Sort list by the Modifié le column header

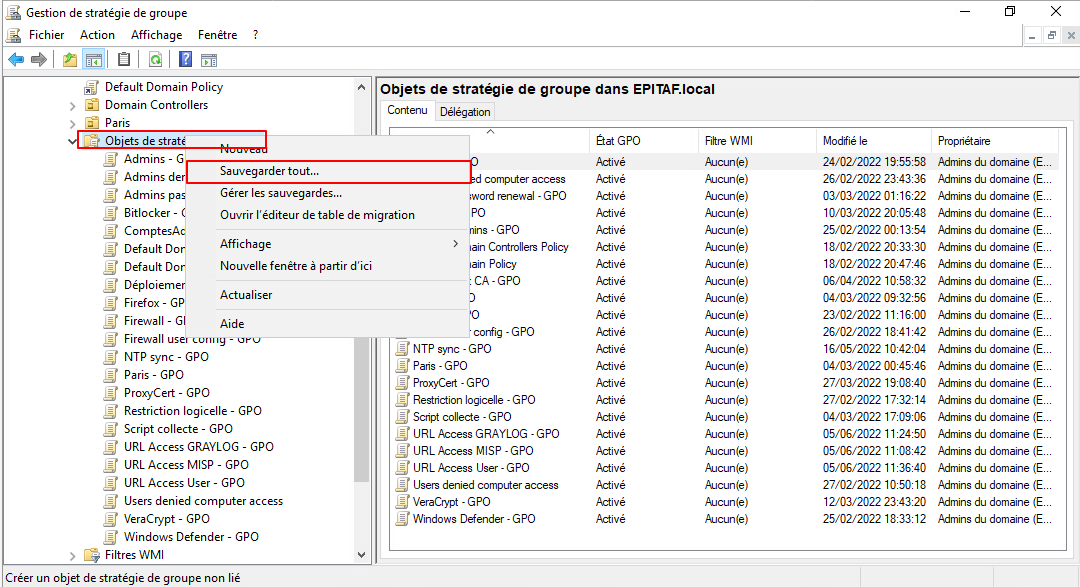pos(845,141)
